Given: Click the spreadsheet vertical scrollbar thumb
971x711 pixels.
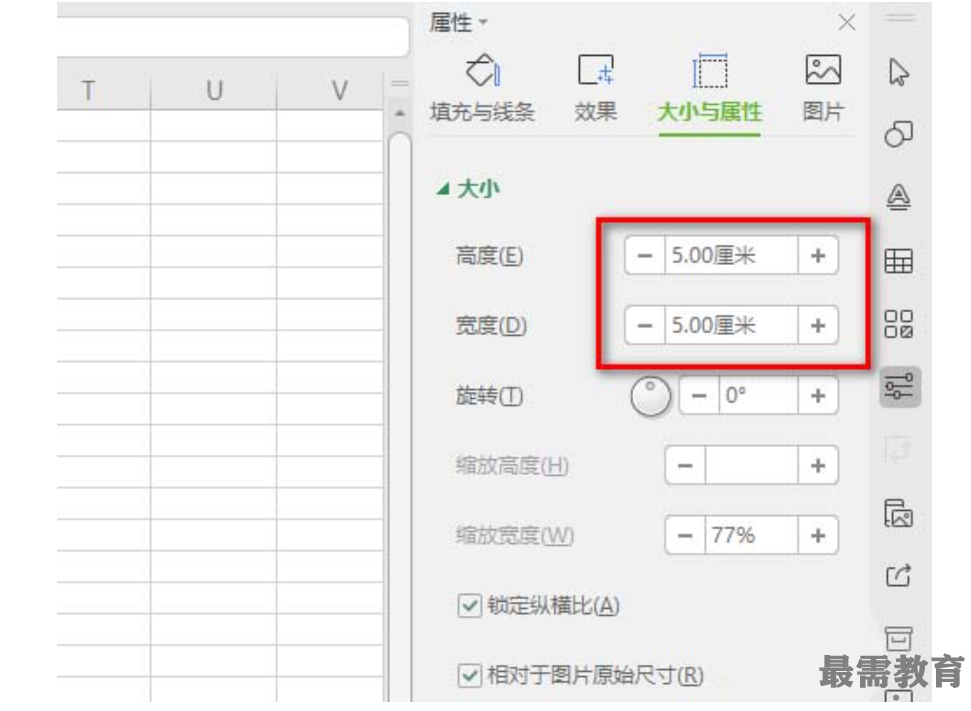Looking at the screenshot, I should [x=400, y=418].
